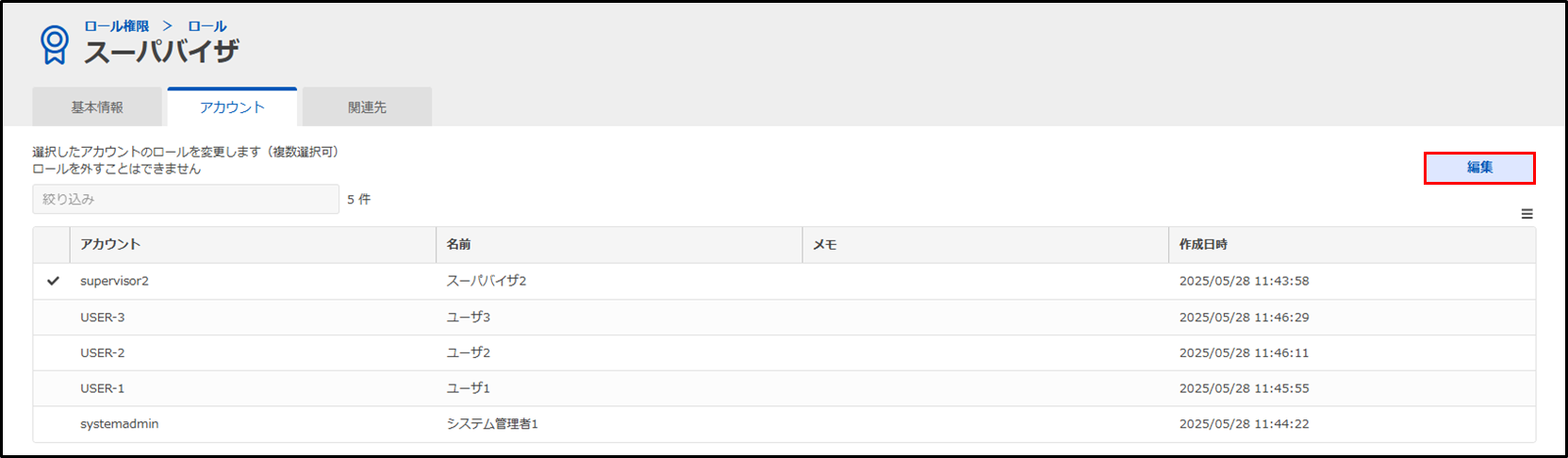The height and width of the screenshot is (458, 1568).
Task: Open the hamburger column menu icon
Action: pyautogui.click(x=1527, y=214)
